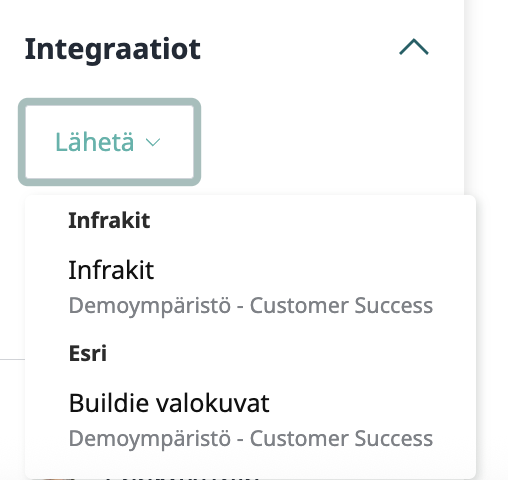Choose Buildie valokuvat from the list
Screen dimensions: 508x480
(x=250, y=420)
